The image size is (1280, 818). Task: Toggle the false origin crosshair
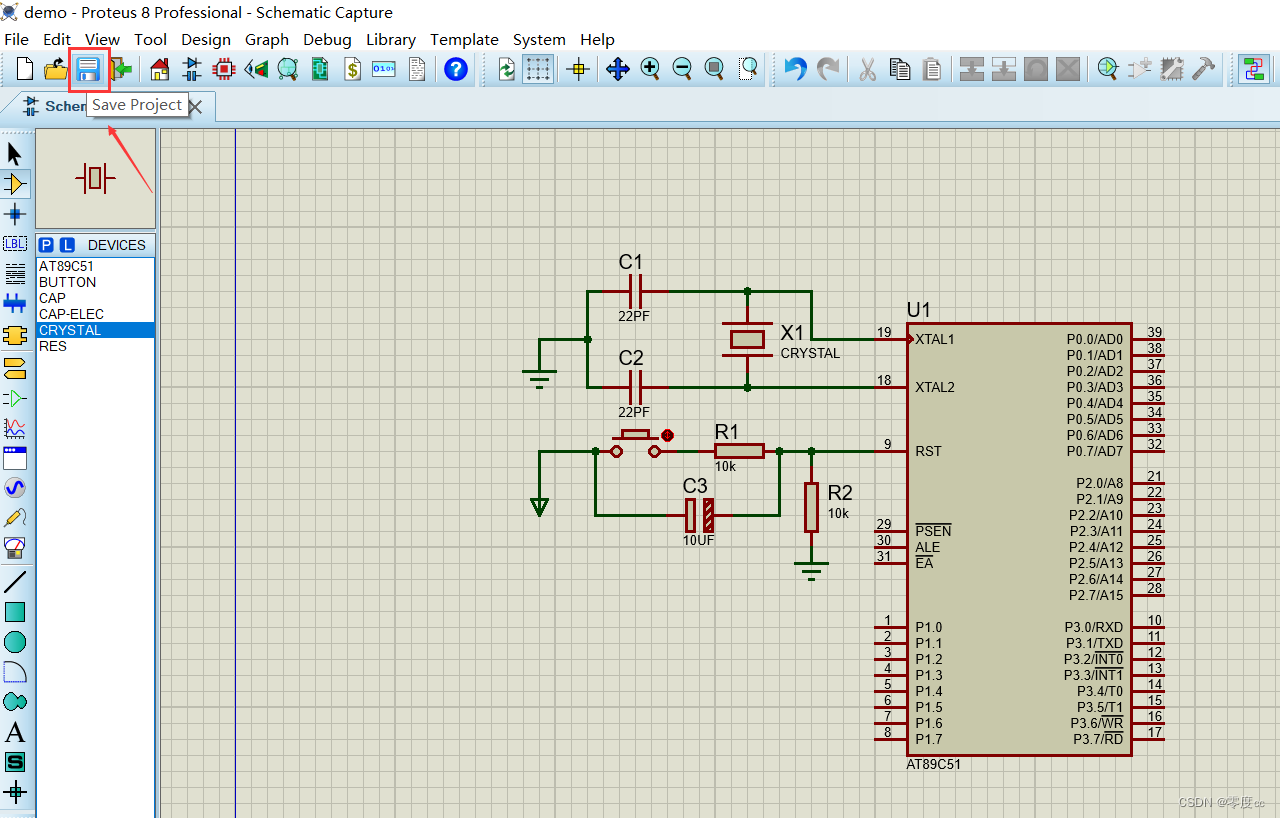click(x=577, y=69)
